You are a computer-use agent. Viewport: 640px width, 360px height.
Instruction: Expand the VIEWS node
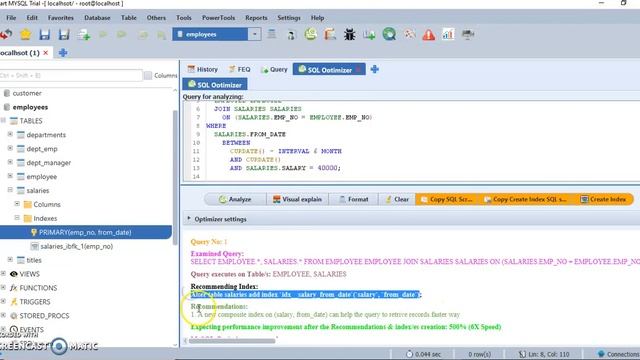click(x=3, y=273)
